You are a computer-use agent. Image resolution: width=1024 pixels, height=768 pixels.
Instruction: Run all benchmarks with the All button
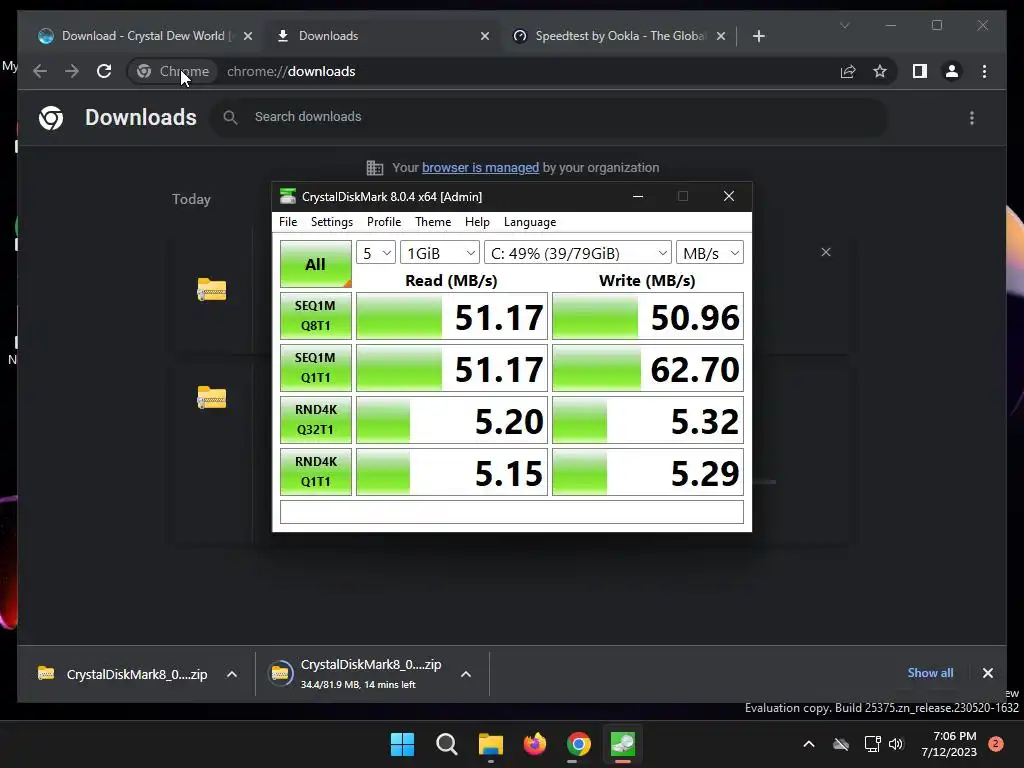pyautogui.click(x=315, y=264)
